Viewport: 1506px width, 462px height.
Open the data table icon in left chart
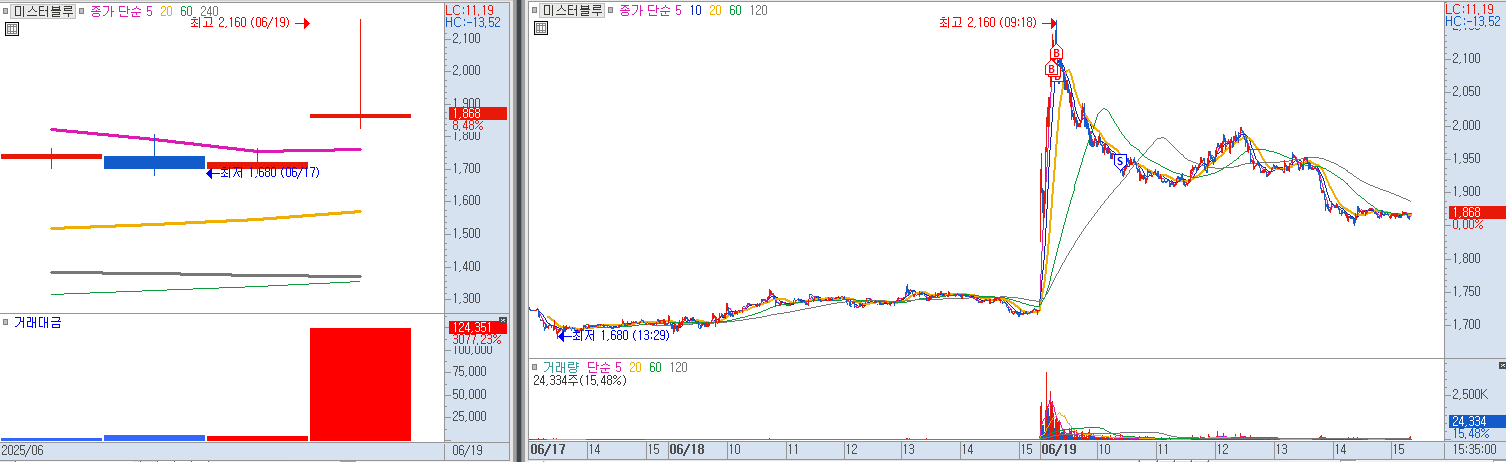12,29
